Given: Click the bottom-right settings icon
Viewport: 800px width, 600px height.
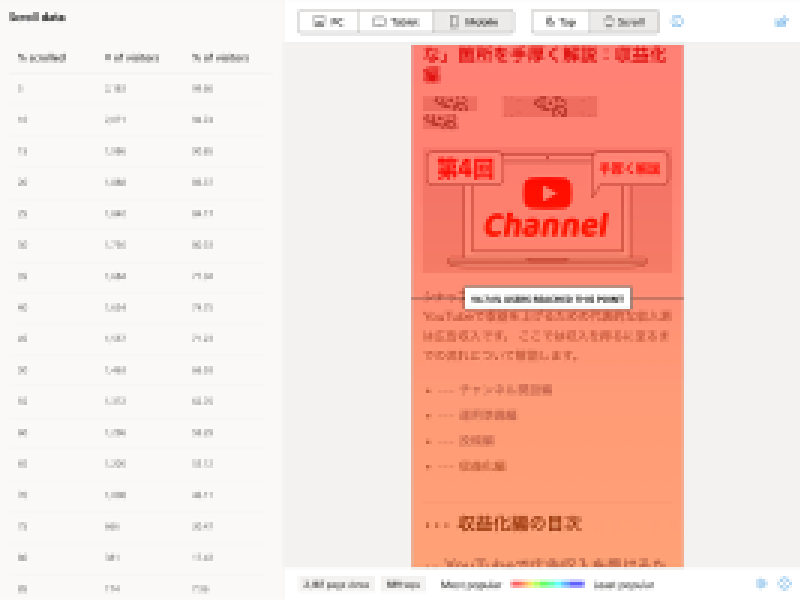Looking at the screenshot, I should 784,584.
